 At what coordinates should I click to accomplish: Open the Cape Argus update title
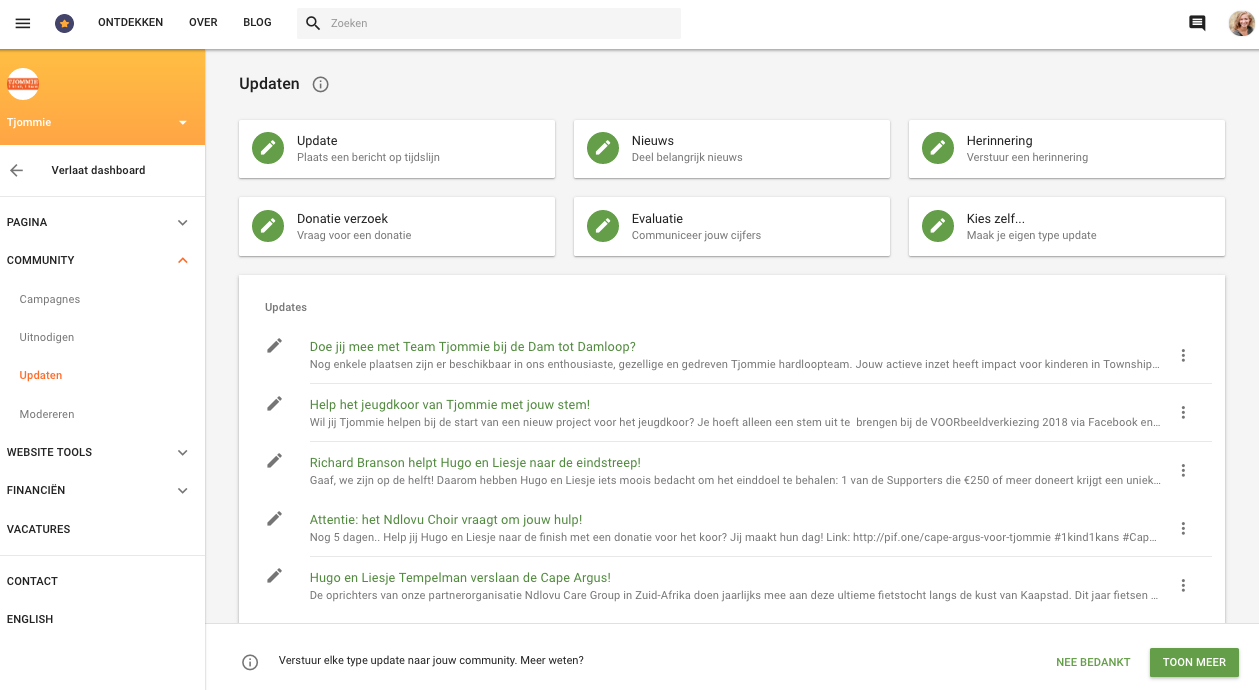460,578
